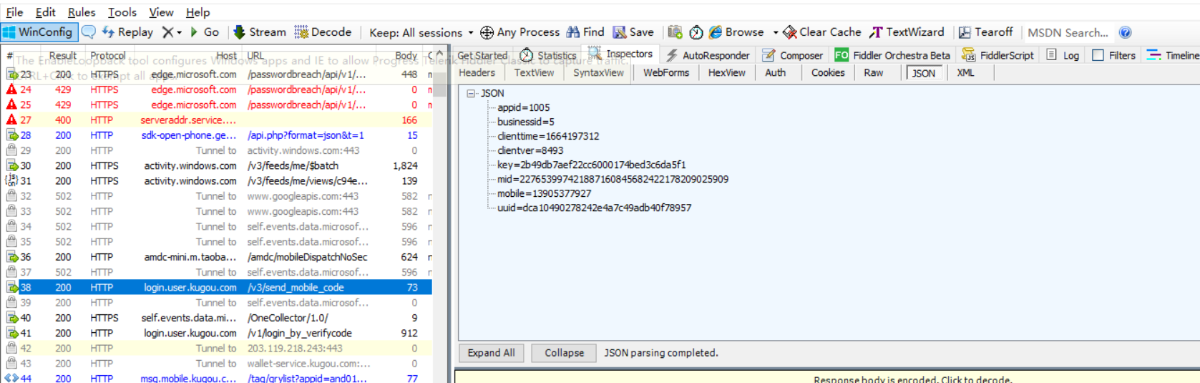Click the blue help question mark icon
Screen dimensions: 1200x383
[1125, 32]
